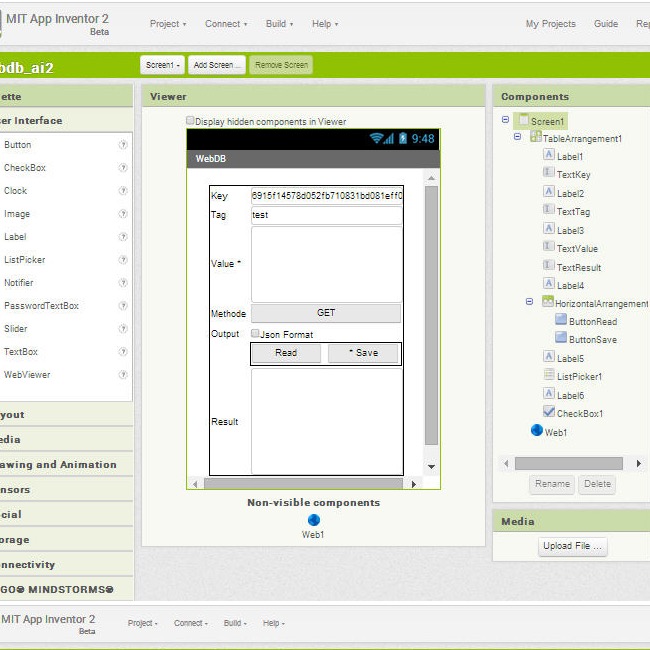The image size is (650, 650).
Task: Go to My Projects
Action: [x=551, y=24]
